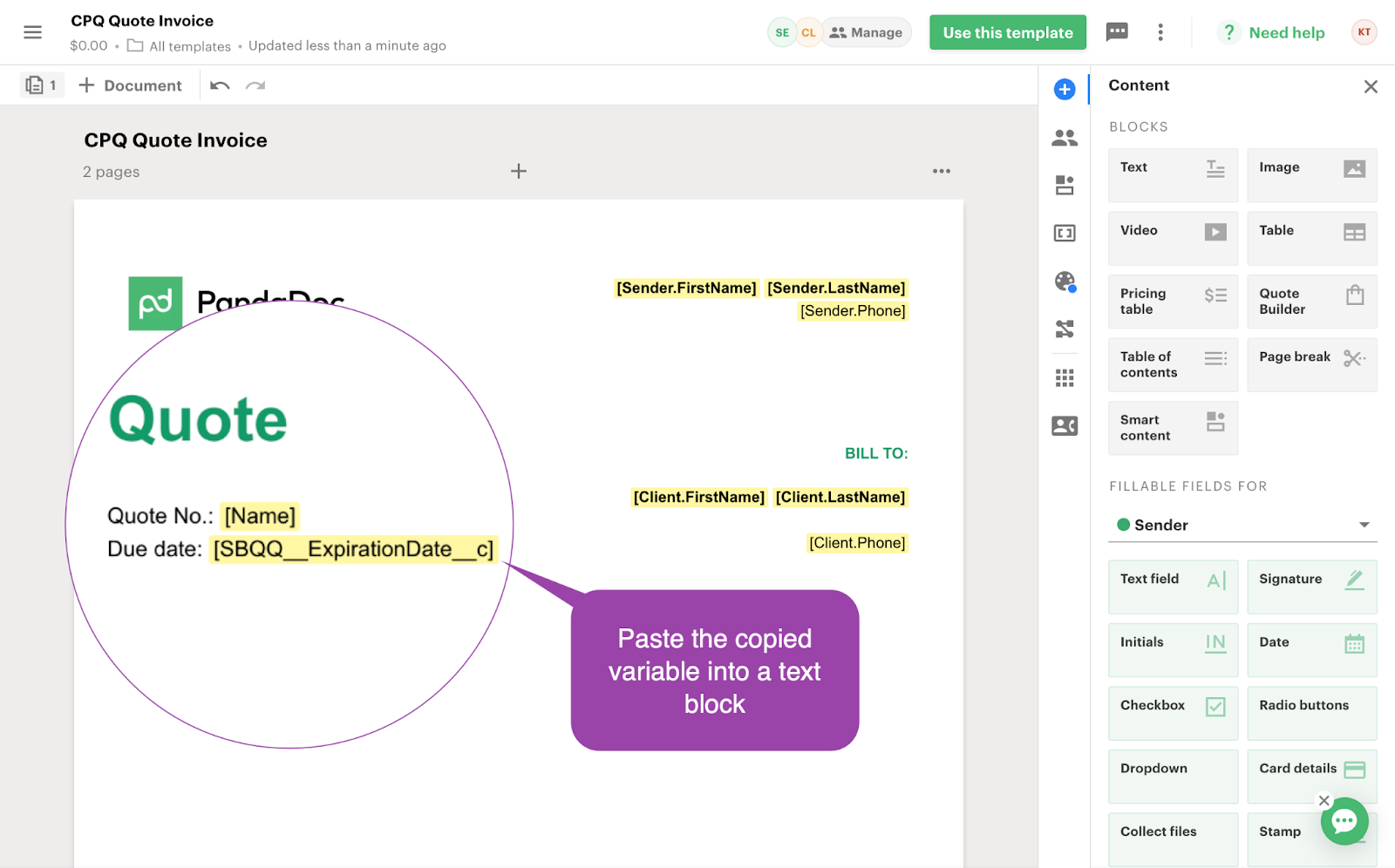The image size is (1395, 868).
Task: Select the Radio buttons field
Action: (x=1312, y=713)
